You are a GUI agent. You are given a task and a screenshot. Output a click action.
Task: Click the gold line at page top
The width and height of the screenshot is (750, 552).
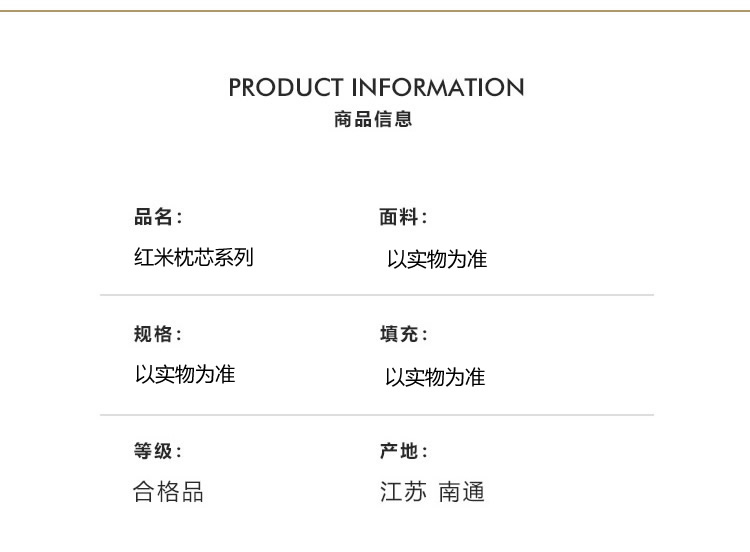coord(375,11)
